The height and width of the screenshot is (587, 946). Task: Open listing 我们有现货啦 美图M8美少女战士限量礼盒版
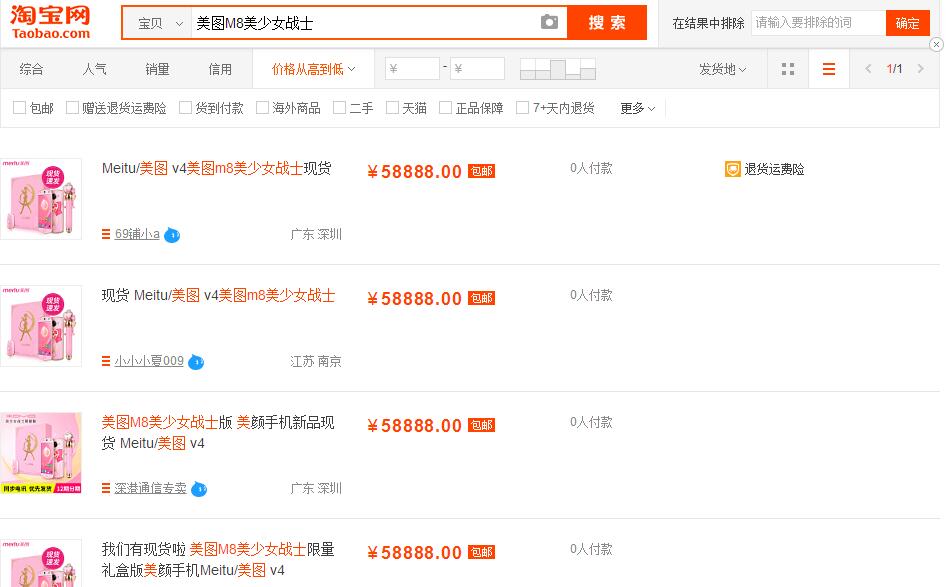coord(218,560)
